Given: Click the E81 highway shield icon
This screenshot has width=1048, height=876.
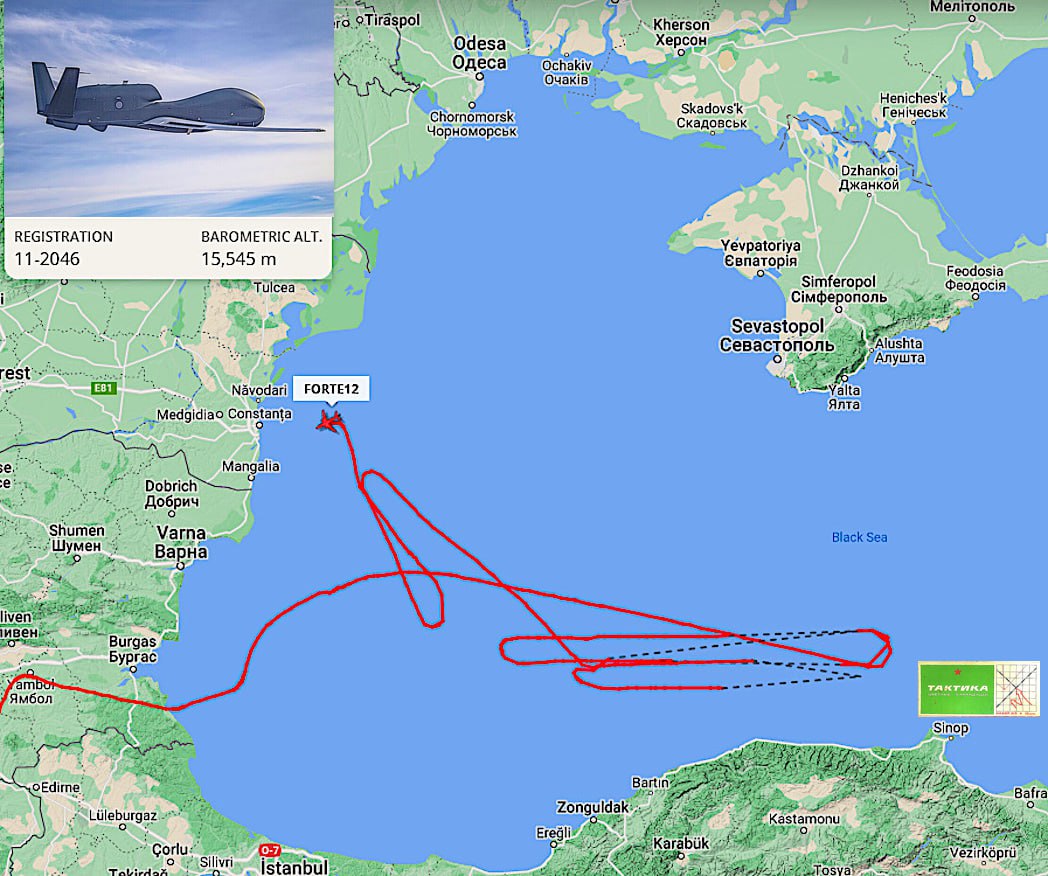Looking at the screenshot, I should (104, 388).
